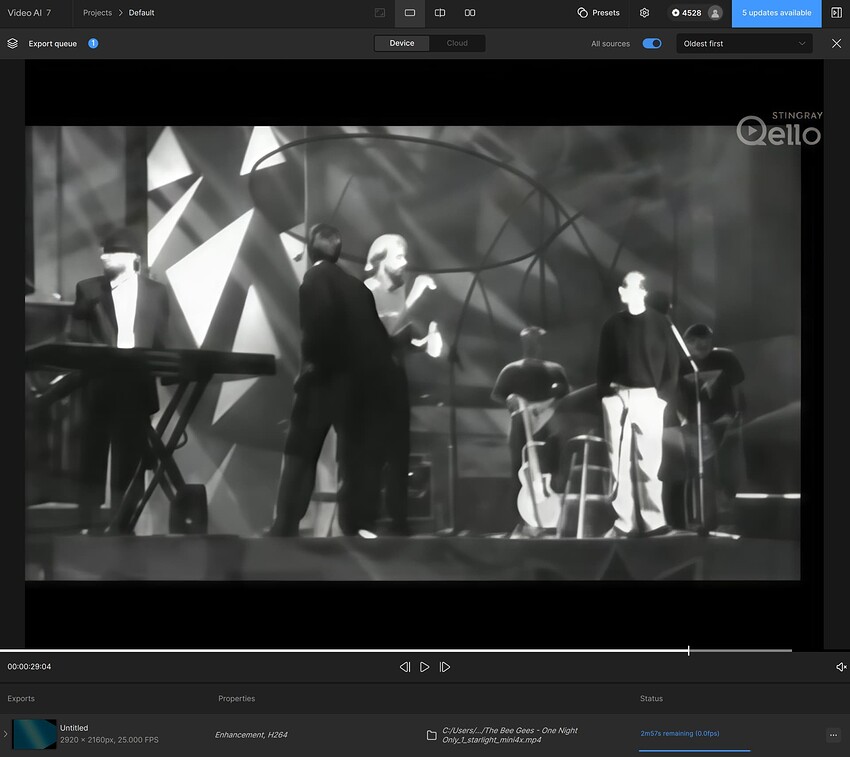Screen dimensions: 850x757
Task: Click the Video AI 7 app title
Action: pyautogui.click(x=29, y=13)
